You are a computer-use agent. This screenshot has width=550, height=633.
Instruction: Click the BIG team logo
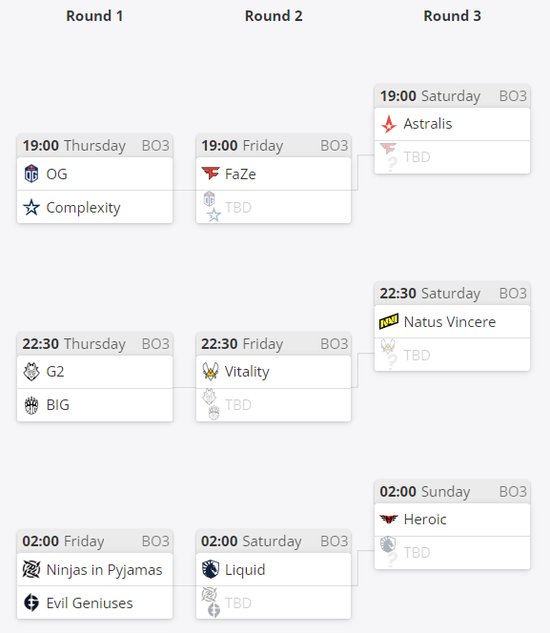pyautogui.click(x=31, y=405)
